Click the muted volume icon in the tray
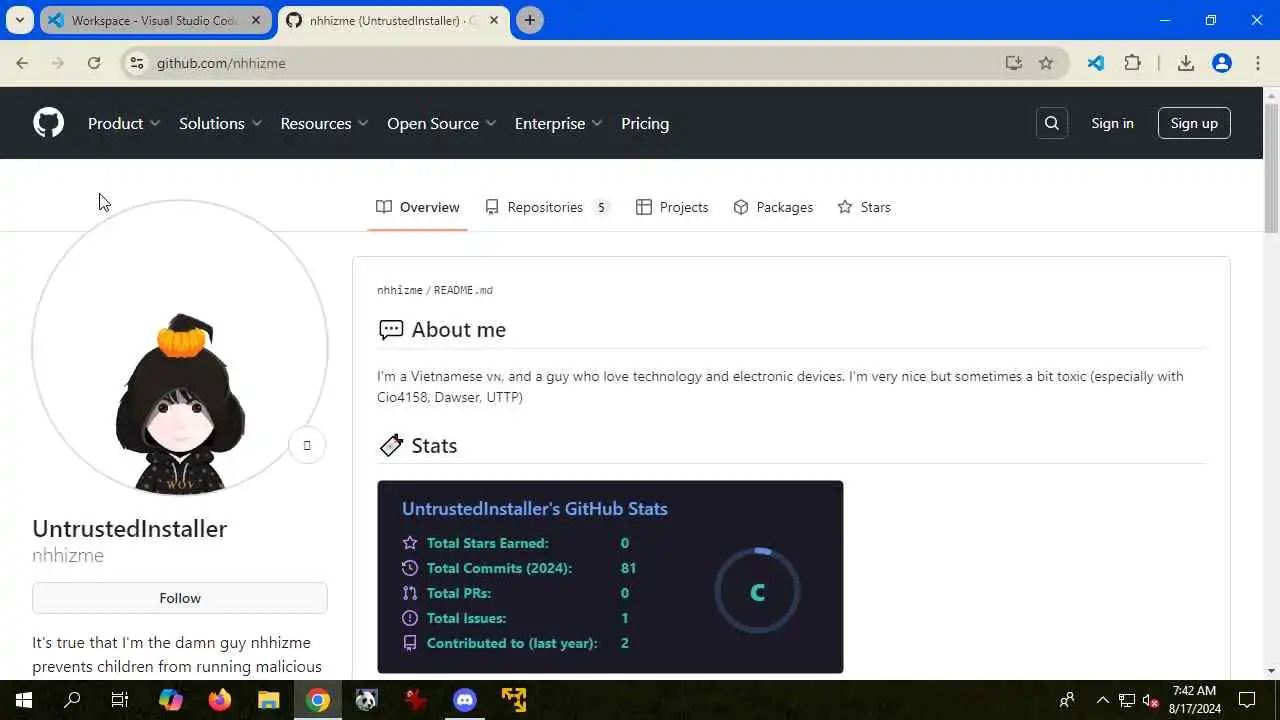The width and height of the screenshot is (1280, 720). click(x=1150, y=700)
